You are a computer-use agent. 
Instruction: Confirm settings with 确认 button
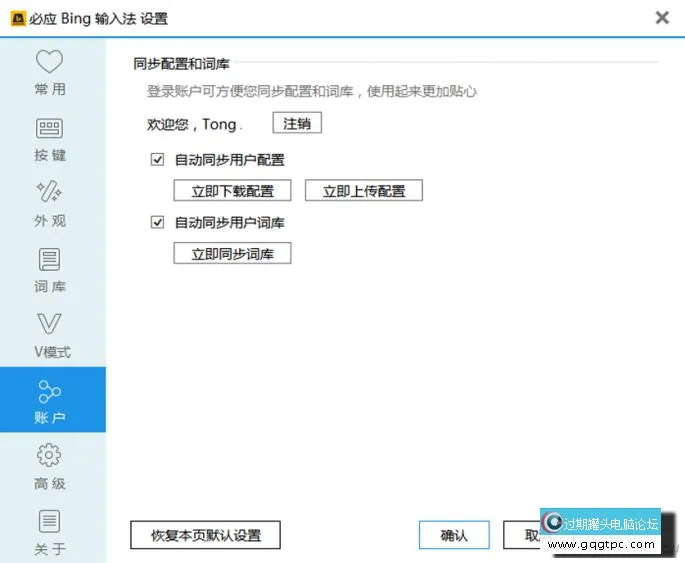454,535
